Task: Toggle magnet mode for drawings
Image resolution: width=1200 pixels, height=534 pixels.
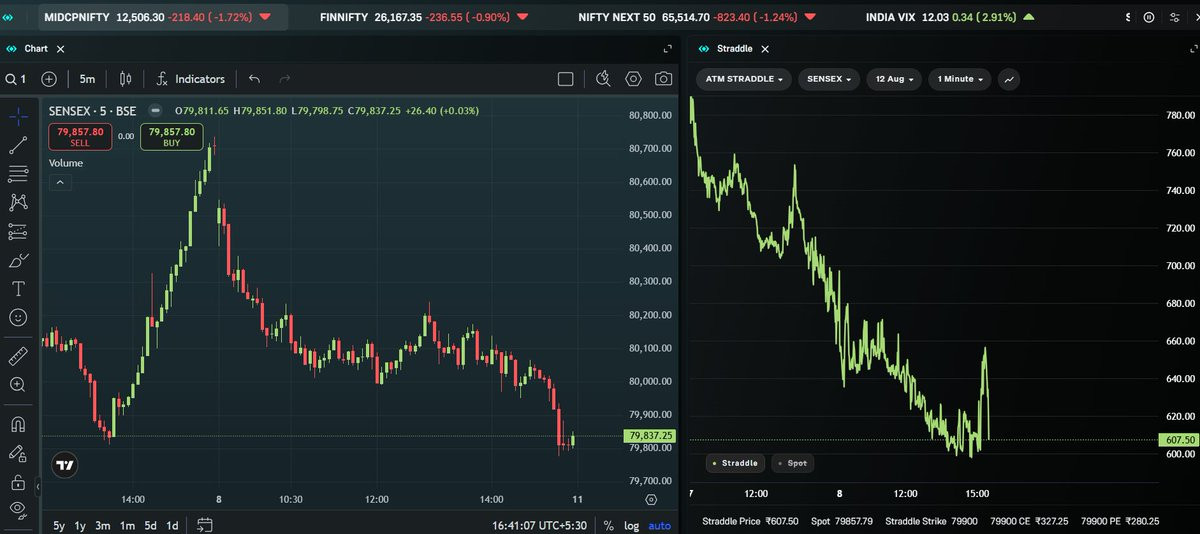Action: tap(18, 424)
